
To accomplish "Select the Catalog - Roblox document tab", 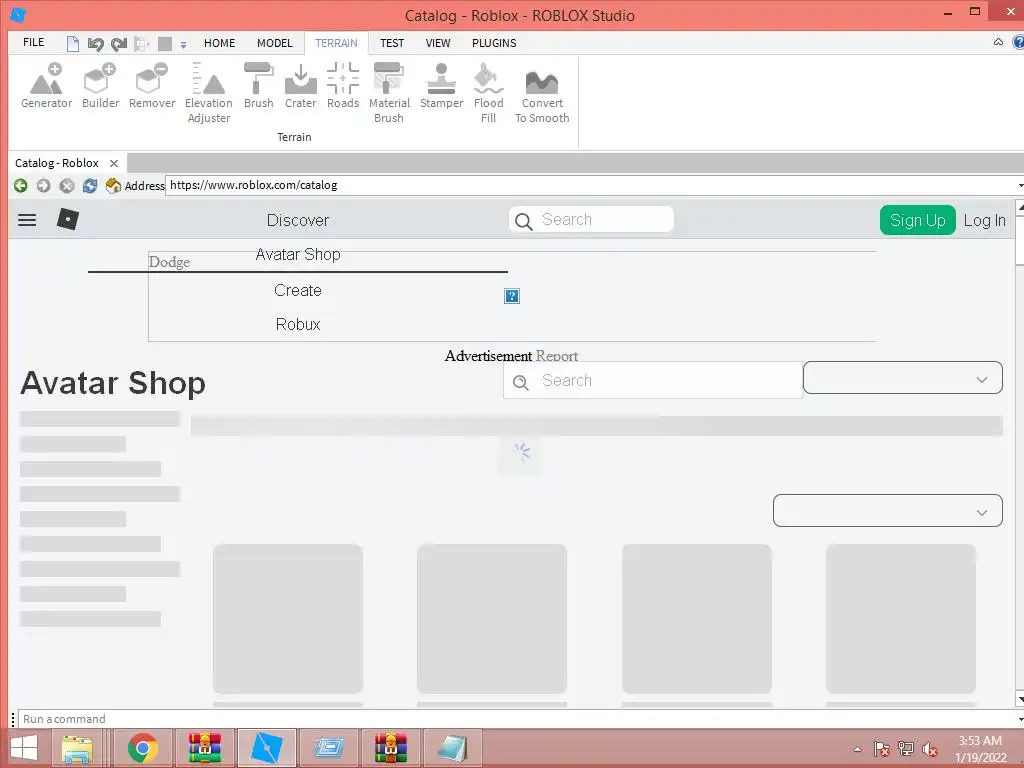I will pyautogui.click(x=57, y=163).
